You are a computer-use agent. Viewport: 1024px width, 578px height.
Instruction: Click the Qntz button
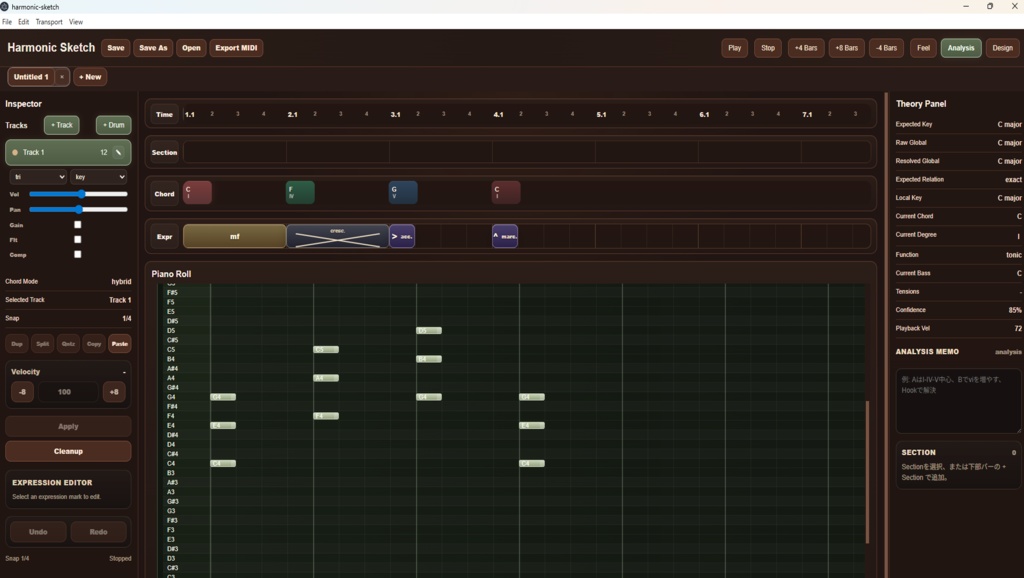(68, 344)
